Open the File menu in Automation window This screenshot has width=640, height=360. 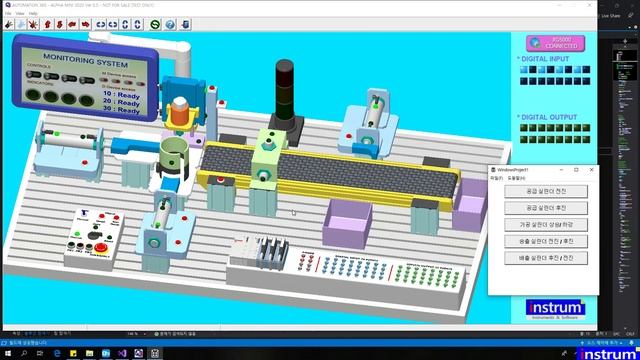coord(8,13)
